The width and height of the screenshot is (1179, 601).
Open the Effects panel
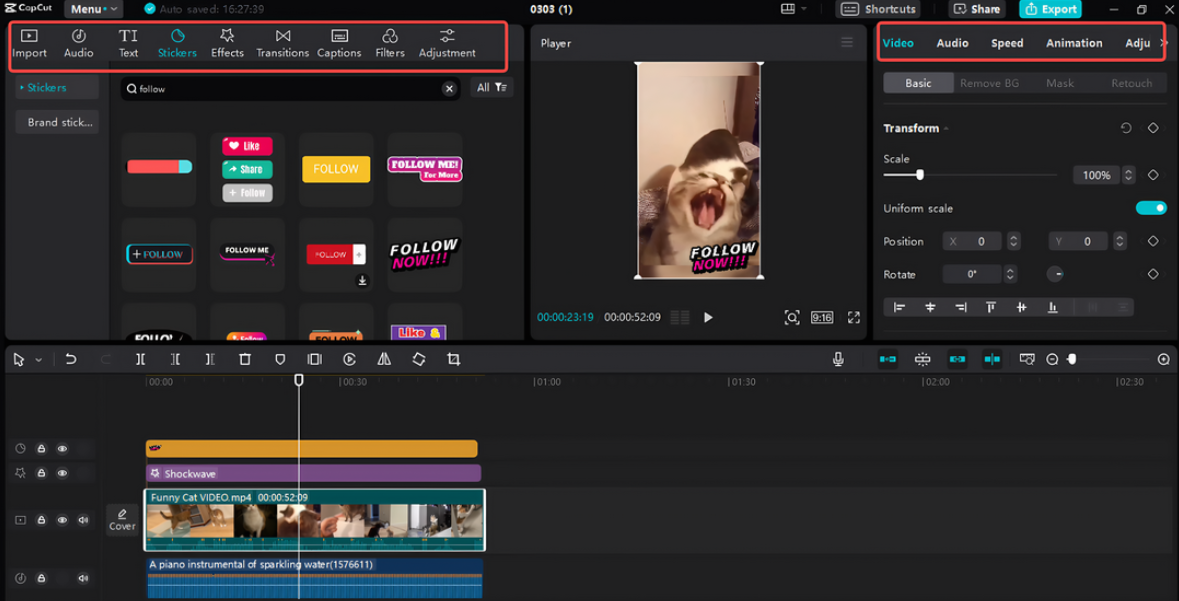227,43
